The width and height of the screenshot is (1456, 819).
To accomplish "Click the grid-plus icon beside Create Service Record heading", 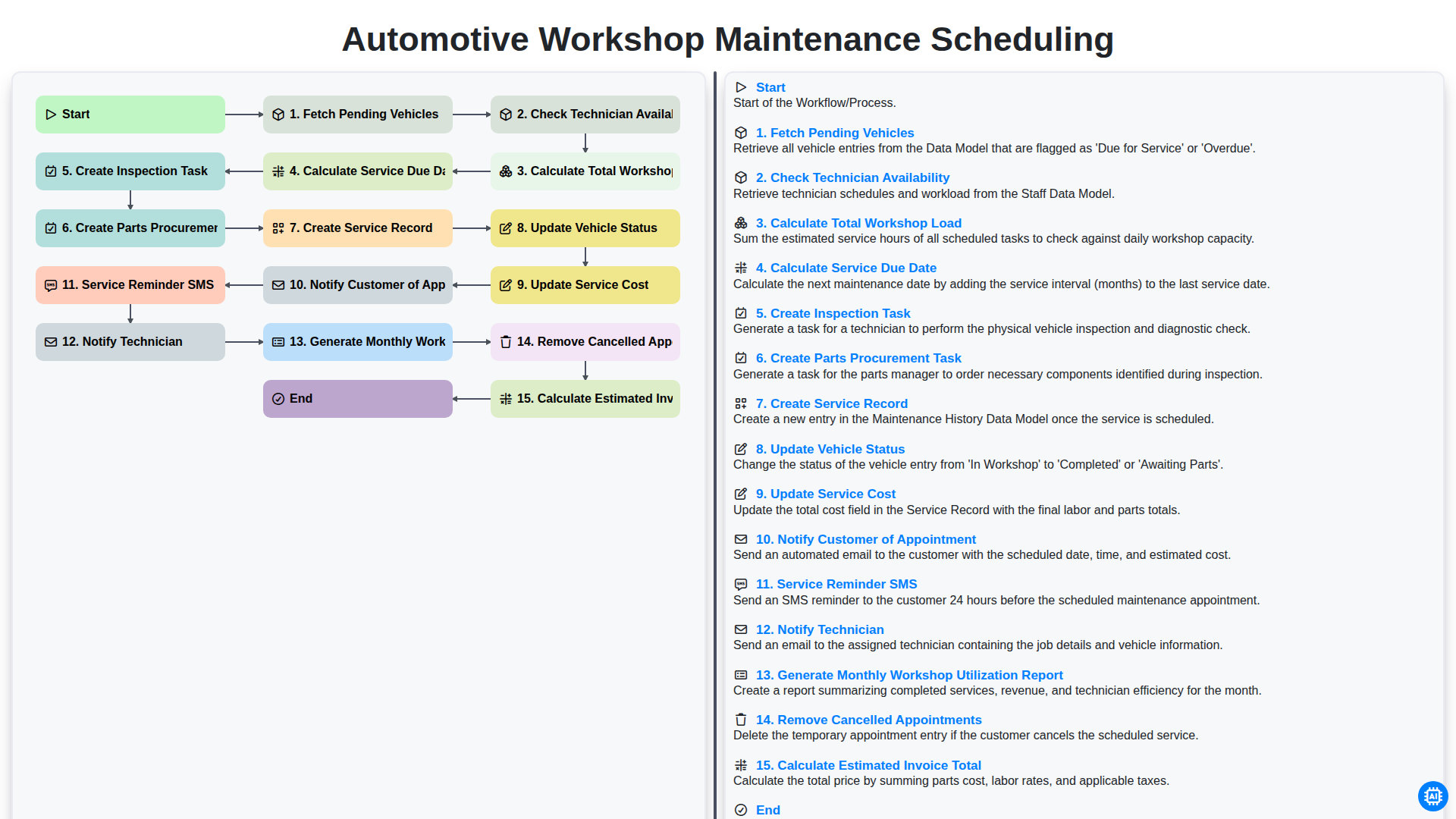I will [741, 403].
